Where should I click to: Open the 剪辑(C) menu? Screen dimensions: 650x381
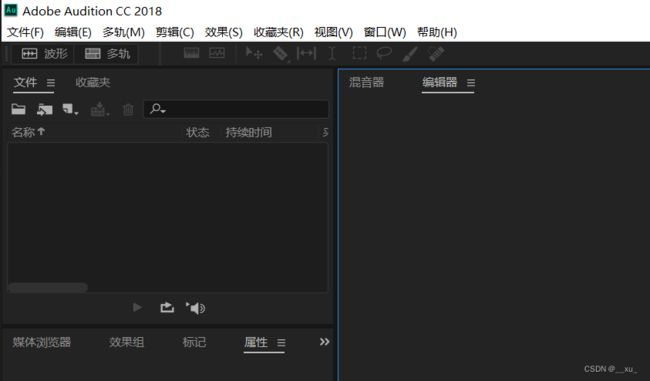click(x=175, y=32)
